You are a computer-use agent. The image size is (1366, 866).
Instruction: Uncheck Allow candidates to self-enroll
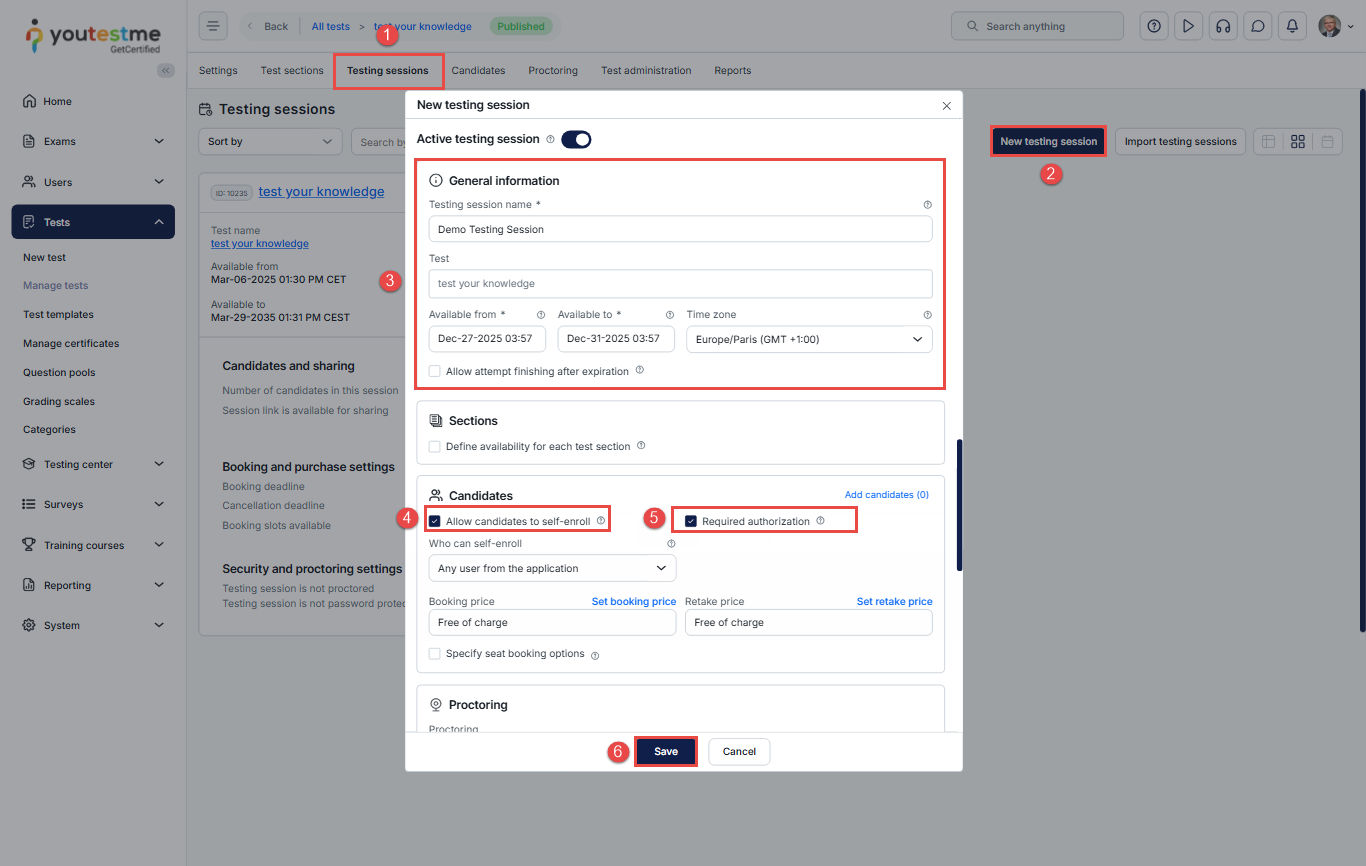tap(435, 521)
